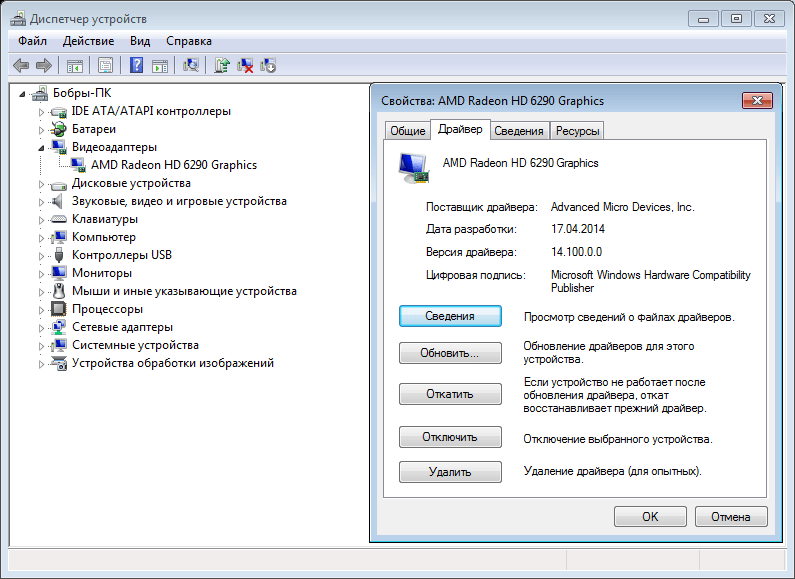
Task: Click the uninstall device red X icon
Action: tap(245, 66)
